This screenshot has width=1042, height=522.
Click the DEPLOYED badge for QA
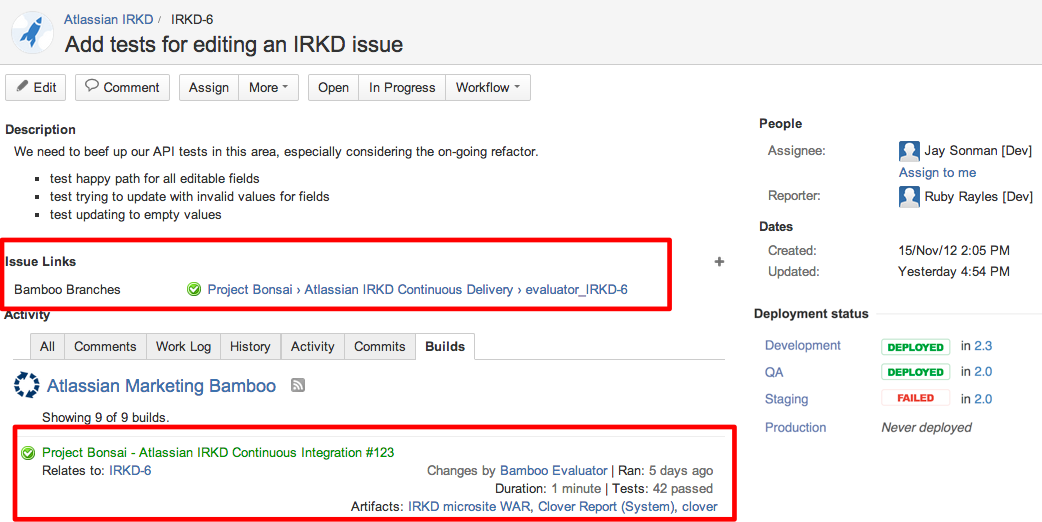coord(915,372)
